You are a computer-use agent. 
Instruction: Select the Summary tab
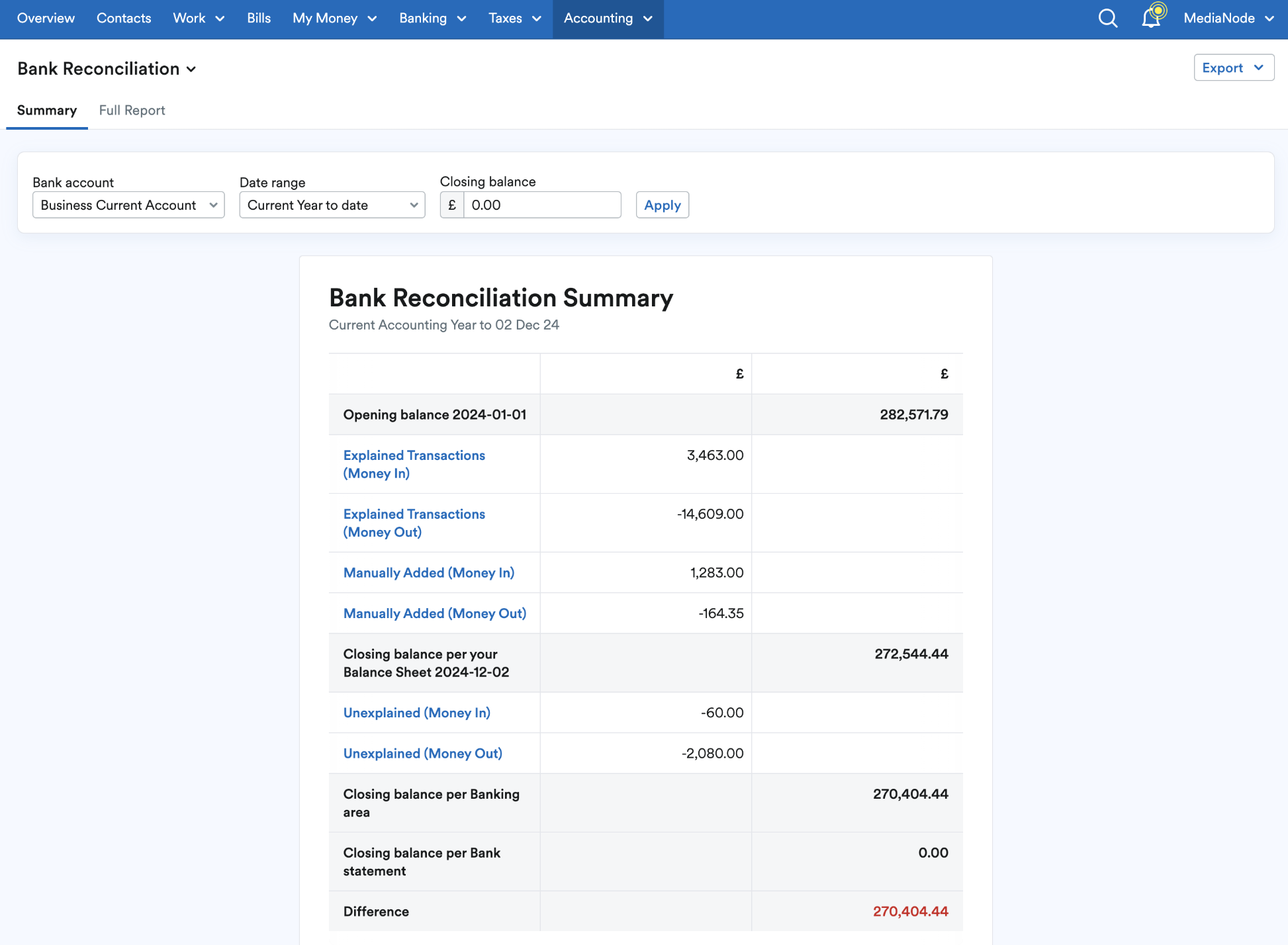[x=46, y=111]
